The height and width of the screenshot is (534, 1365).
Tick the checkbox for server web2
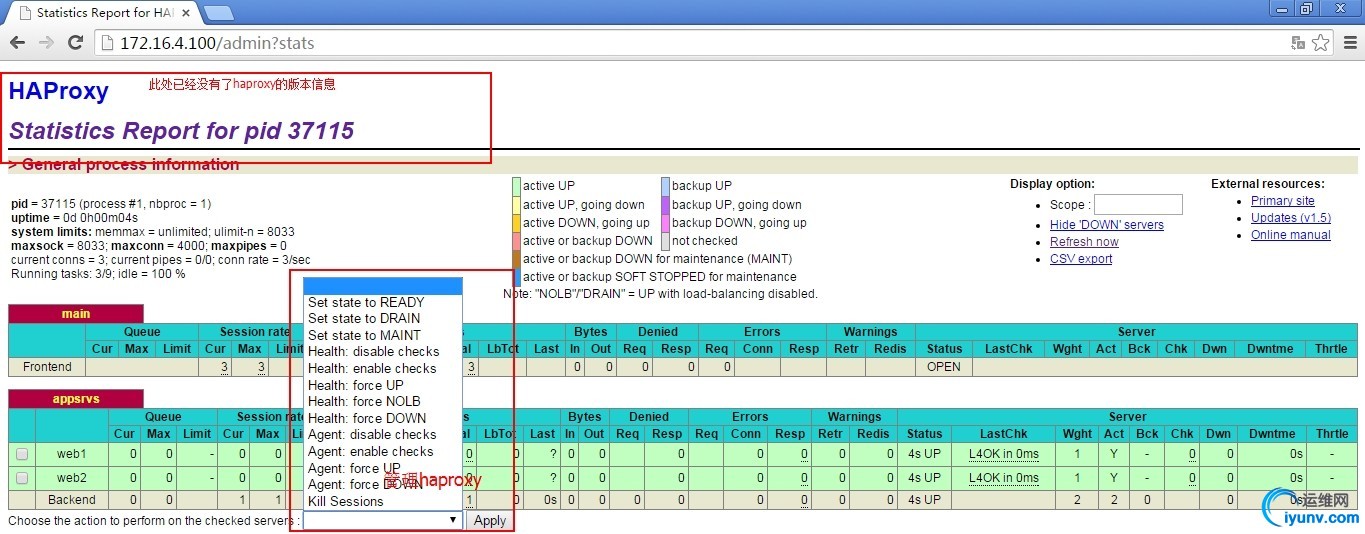tap(21, 478)
